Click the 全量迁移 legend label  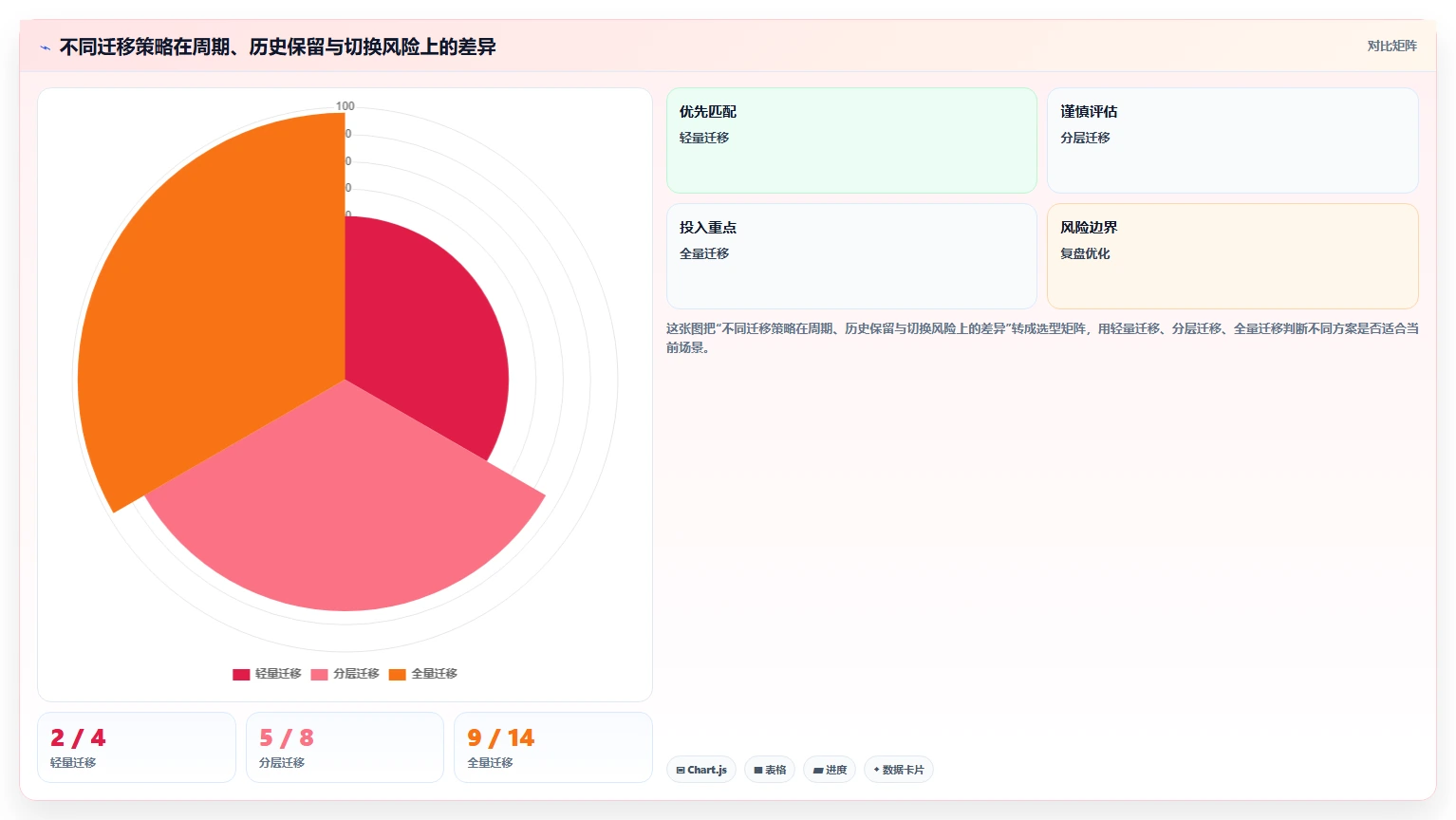coord(435,674)
